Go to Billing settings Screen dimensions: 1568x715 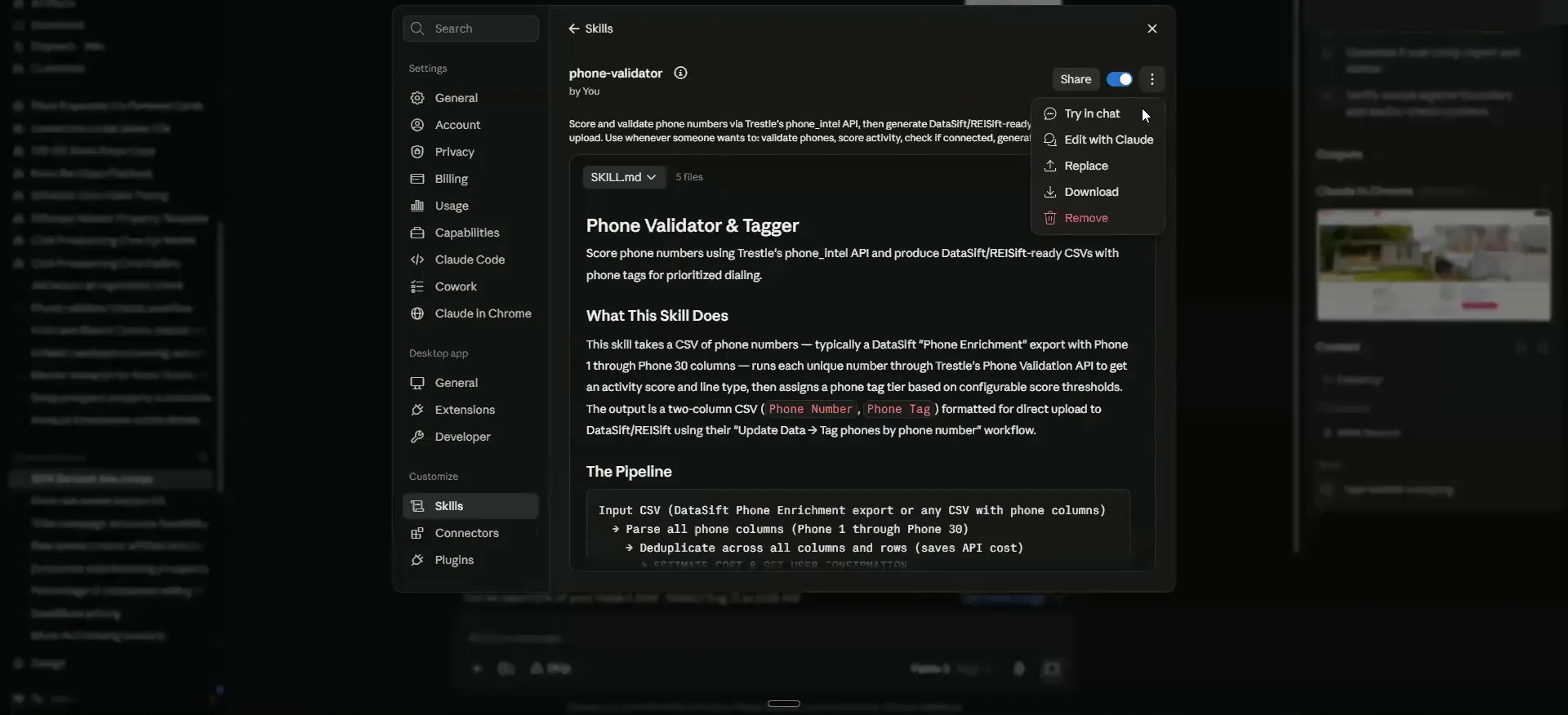pos(470,179)
